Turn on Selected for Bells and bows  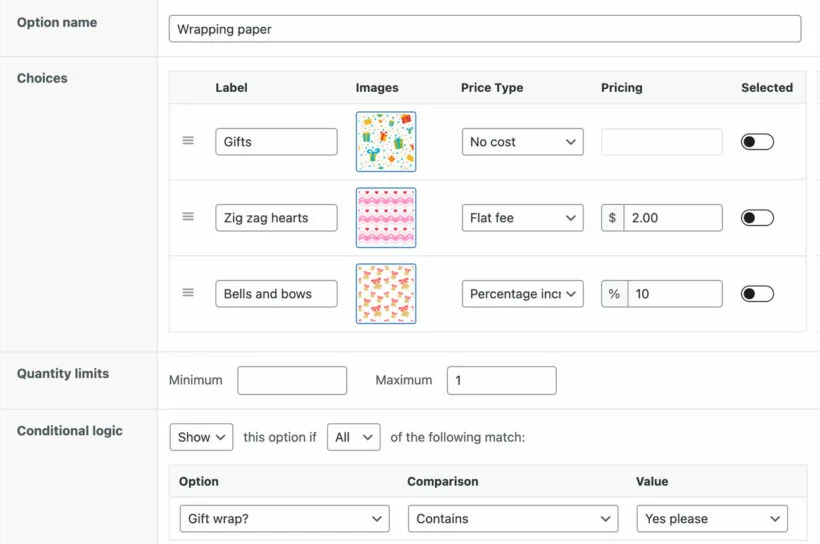tap(757, 294)
